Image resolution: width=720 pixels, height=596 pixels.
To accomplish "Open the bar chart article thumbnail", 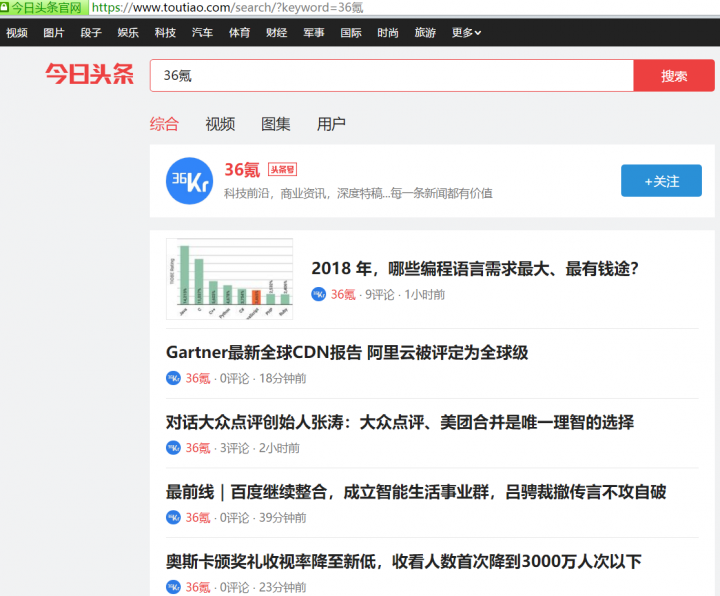I will (230, 279).
